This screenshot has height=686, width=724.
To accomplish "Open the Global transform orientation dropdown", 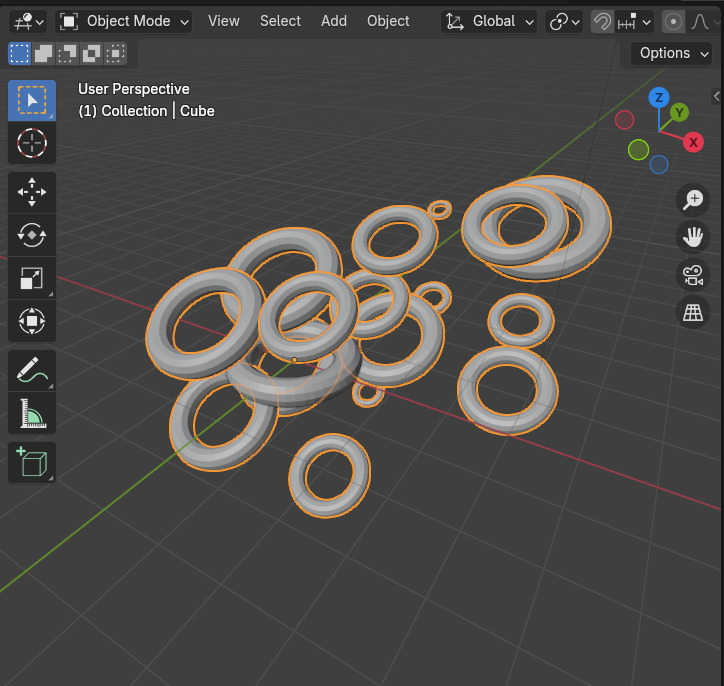I will 489,21.
